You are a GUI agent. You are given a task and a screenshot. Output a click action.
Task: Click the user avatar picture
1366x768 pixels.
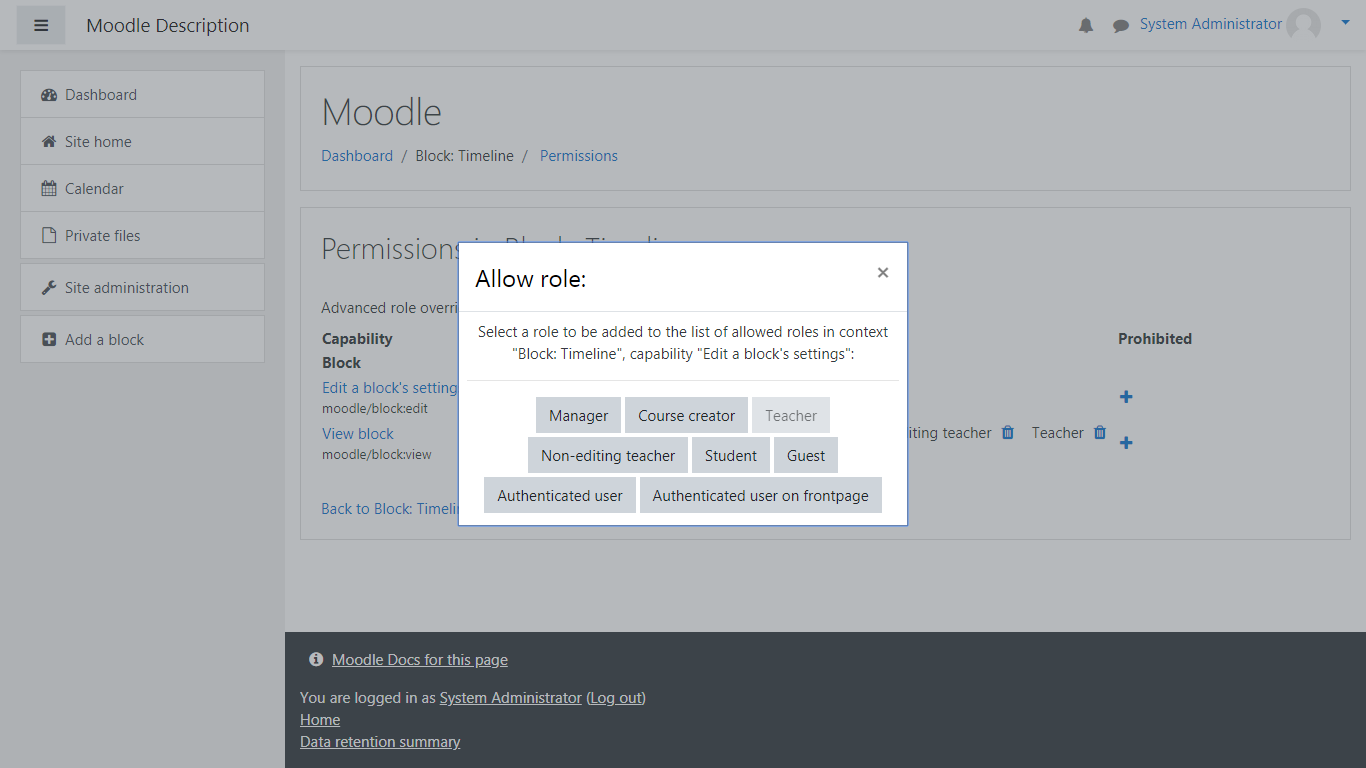(1303, 25)
